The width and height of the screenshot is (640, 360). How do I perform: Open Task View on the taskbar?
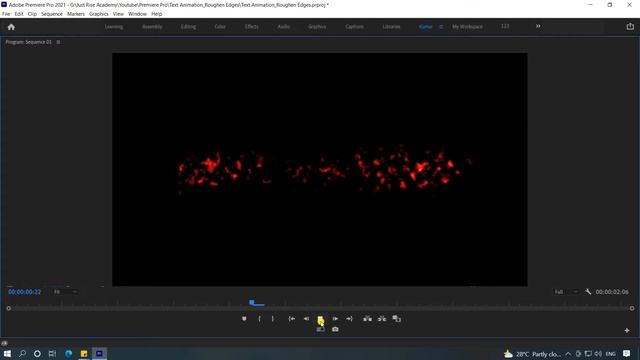(52, 353)
